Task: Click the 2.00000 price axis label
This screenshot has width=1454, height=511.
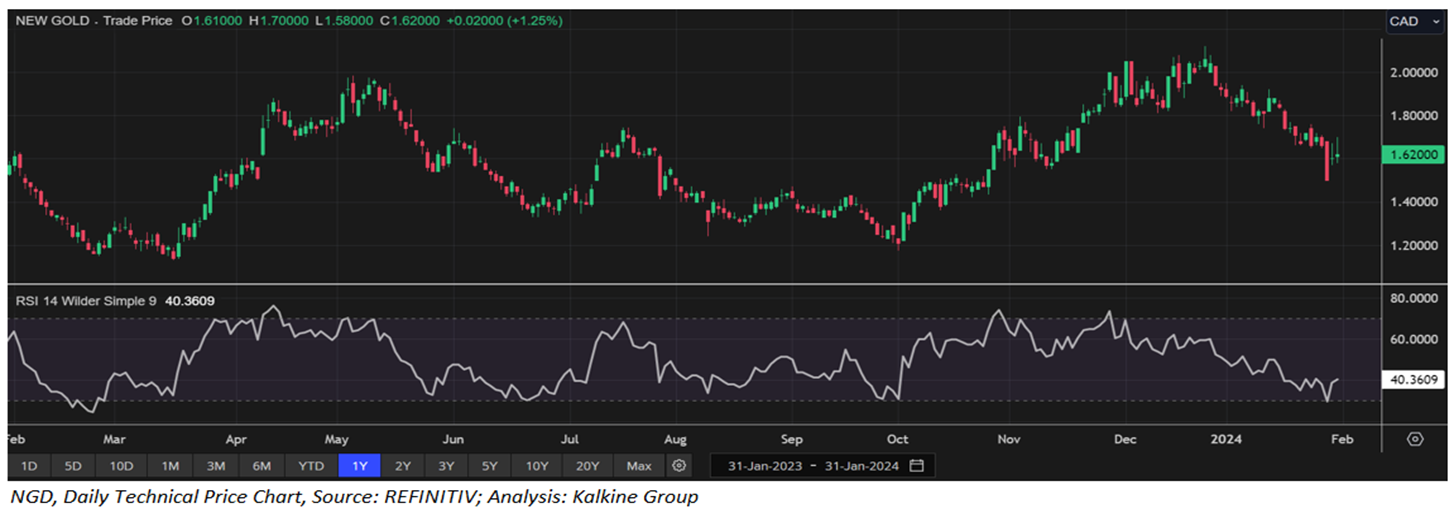Action: [x=1413, y=73]
